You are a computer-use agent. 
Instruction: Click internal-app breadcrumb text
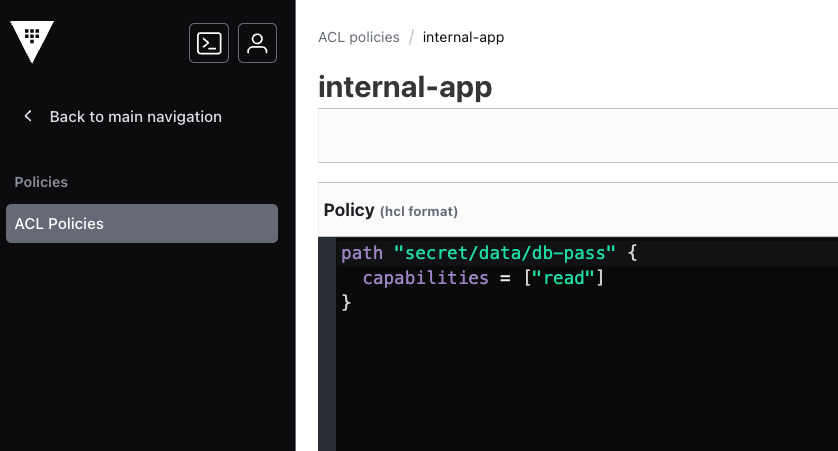tap(463, 37)
